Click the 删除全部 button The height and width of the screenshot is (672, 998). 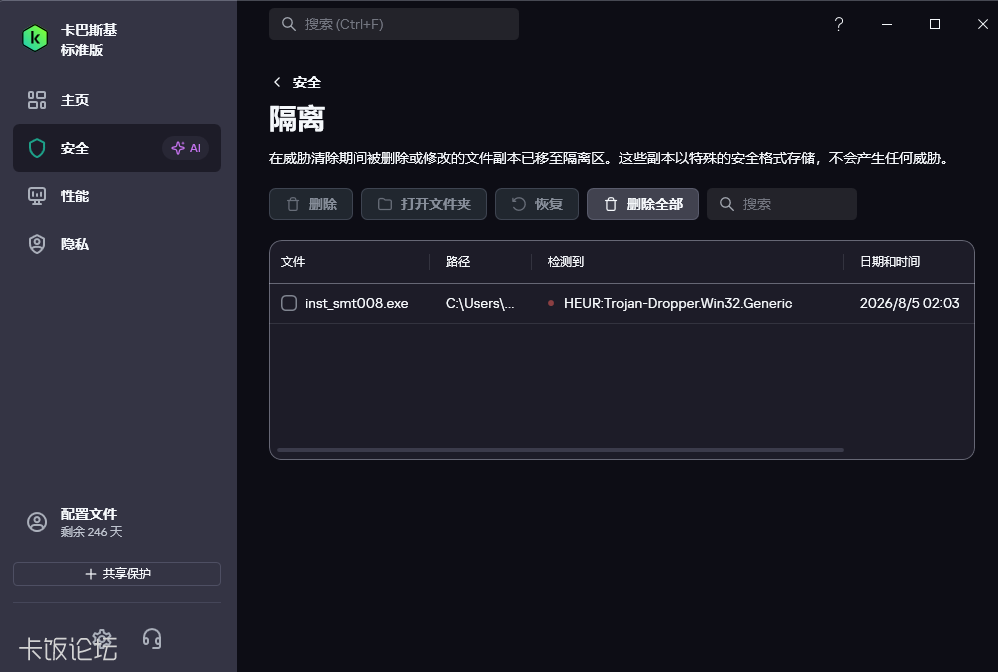pyautogui.click(x=643, y=204)
